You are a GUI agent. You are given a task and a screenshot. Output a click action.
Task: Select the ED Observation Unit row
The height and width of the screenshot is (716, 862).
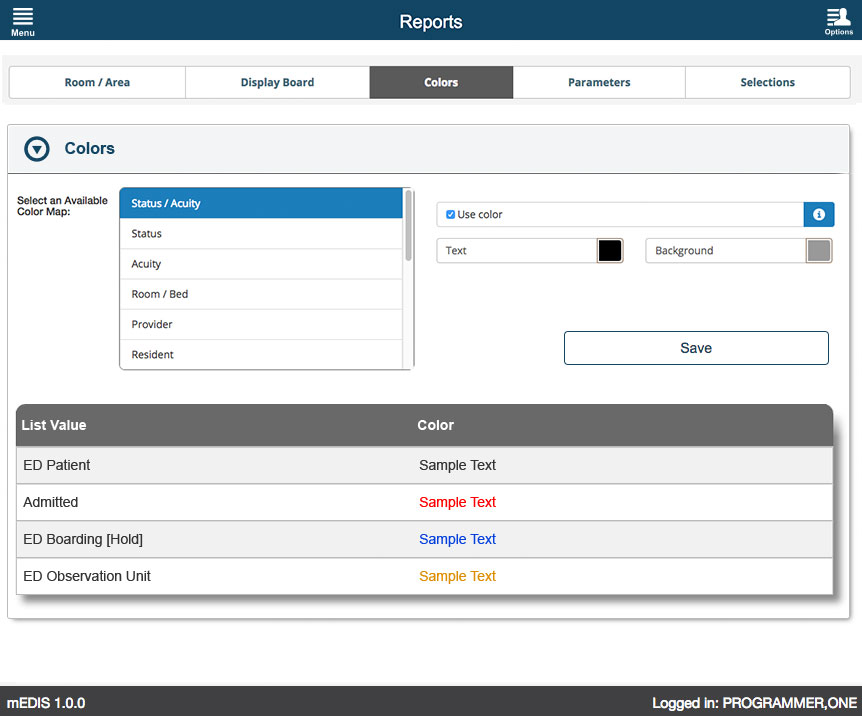(424, 576)
